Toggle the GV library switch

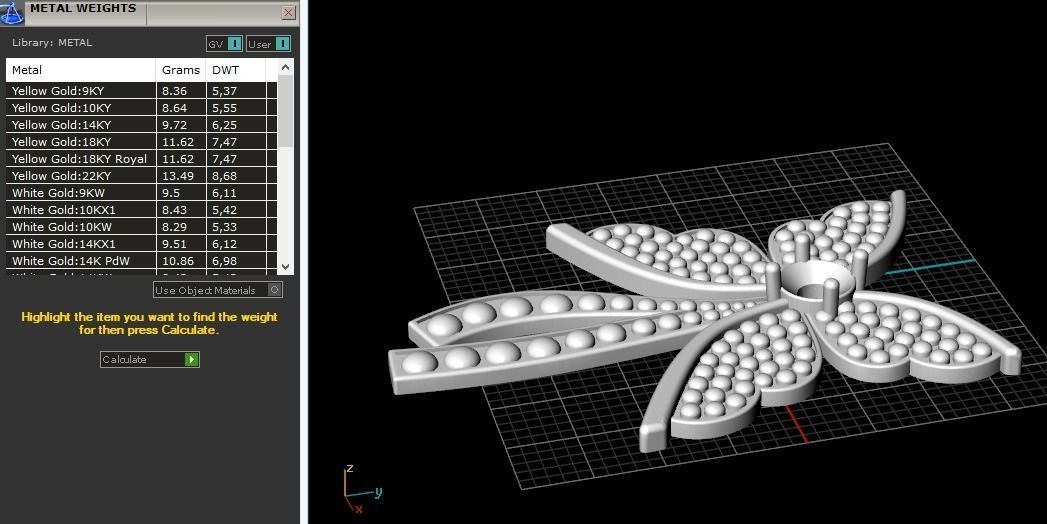(x=224, y=44)
